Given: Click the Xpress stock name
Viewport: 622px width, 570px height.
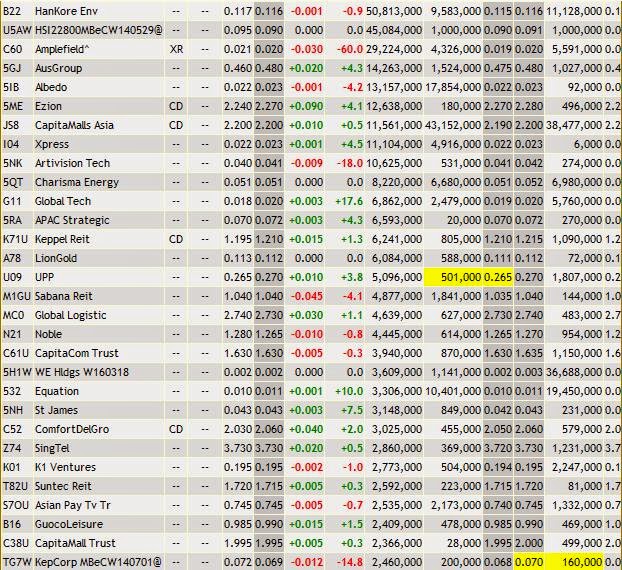Looking at the screenshot, I should coord(52,144).
